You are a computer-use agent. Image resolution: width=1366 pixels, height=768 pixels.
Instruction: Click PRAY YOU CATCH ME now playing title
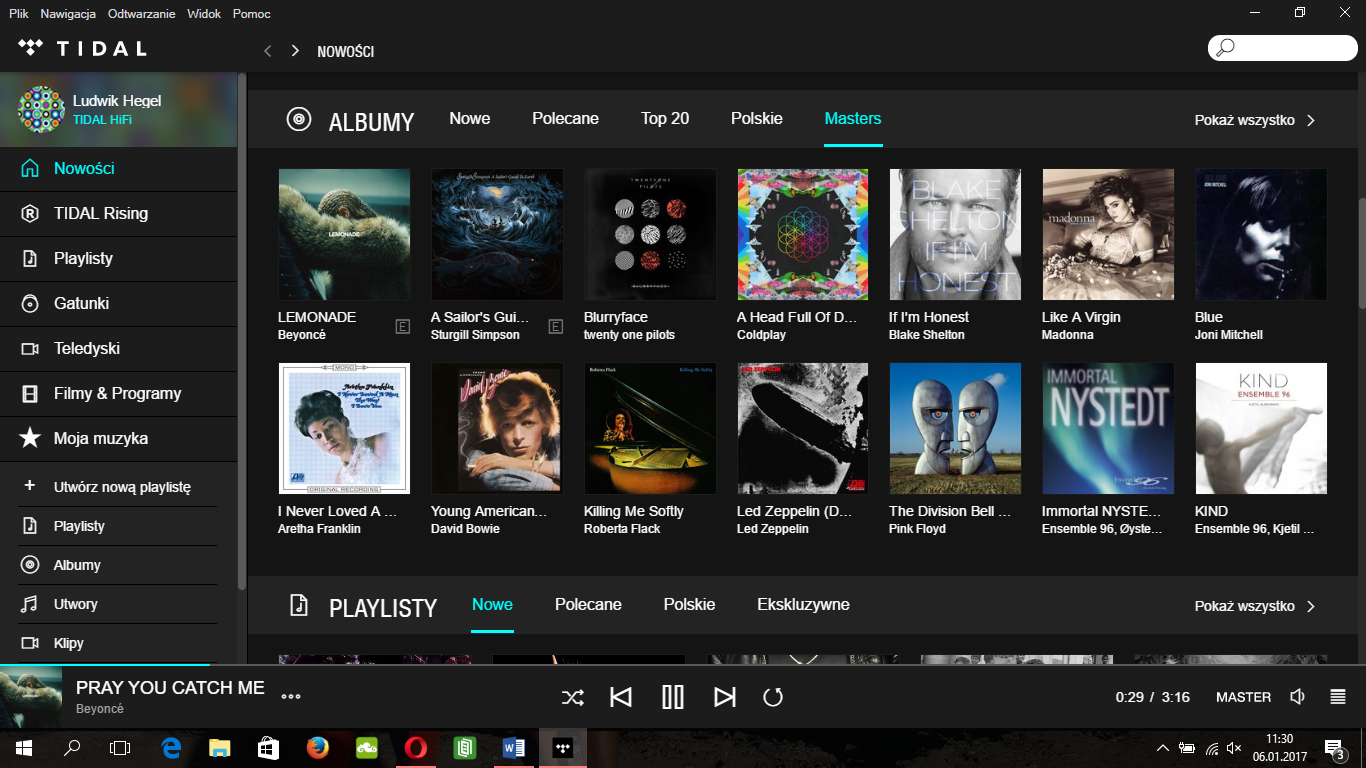point(170,687)
